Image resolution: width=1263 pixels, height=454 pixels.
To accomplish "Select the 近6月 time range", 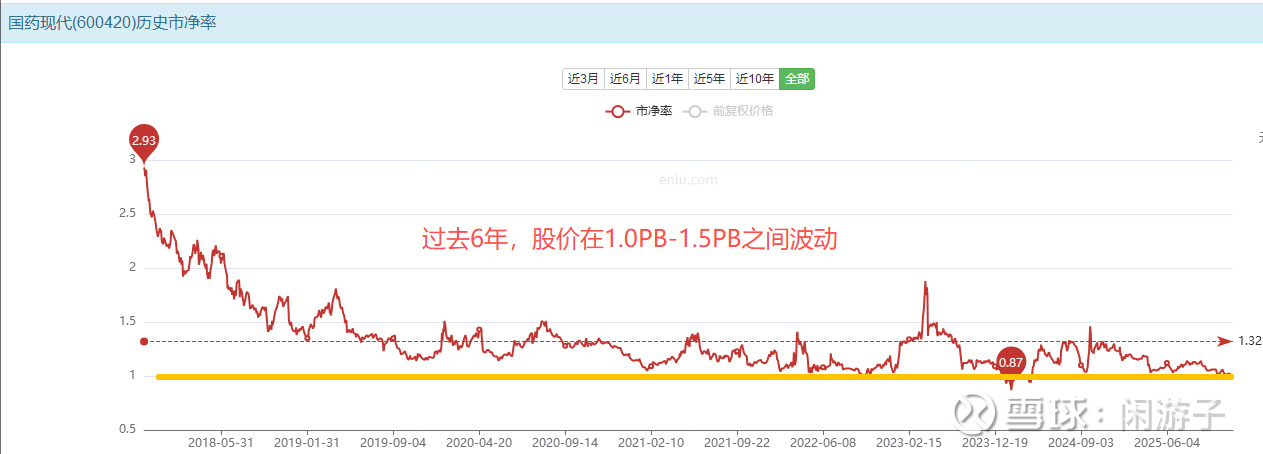I will pyautogui.click(x=625, y=79).
